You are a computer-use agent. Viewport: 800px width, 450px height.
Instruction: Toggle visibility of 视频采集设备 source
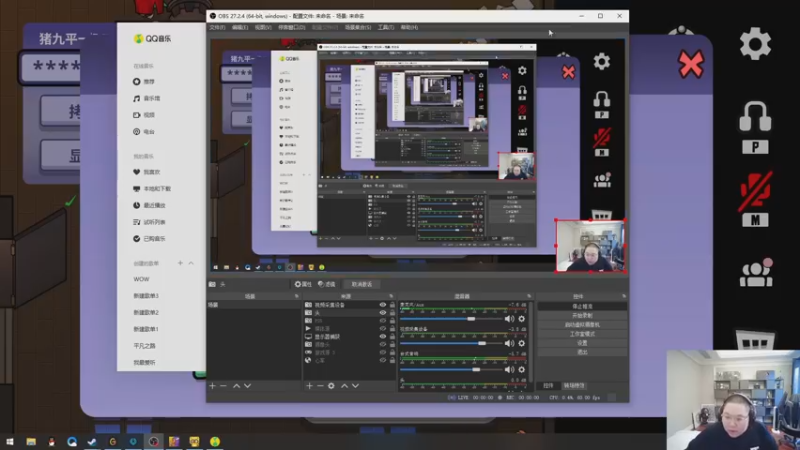pyautogui.click(x=383, y=305)
